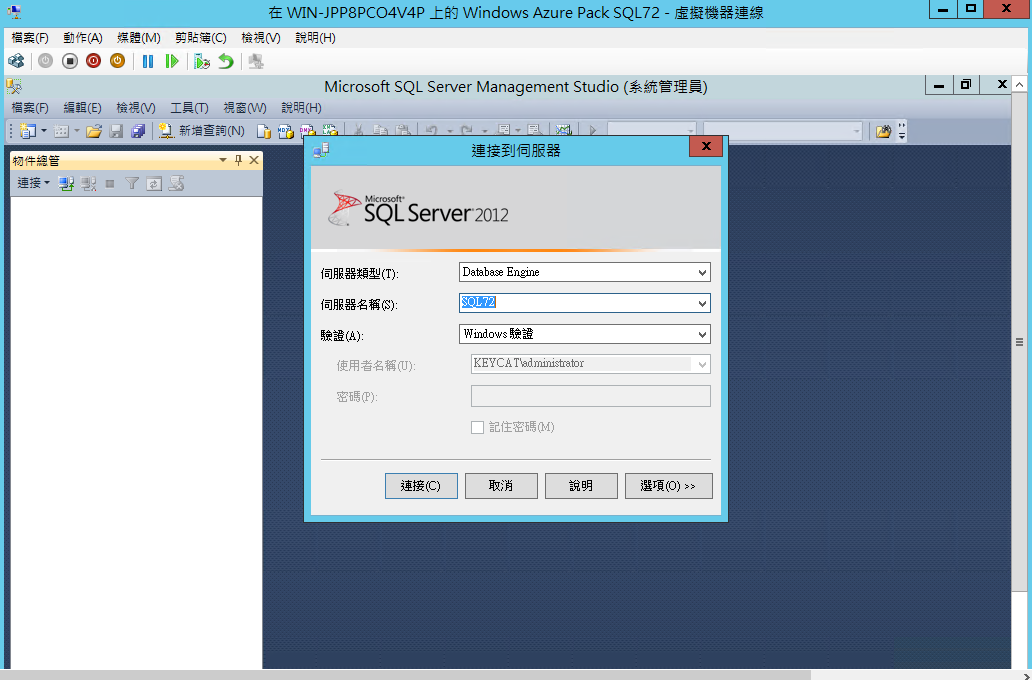The width and height of the screenshot is (1032, 680).
Task: Click the Ctrl+Alt+Del icon in VM toolbar
Action: tap(16, 61)
